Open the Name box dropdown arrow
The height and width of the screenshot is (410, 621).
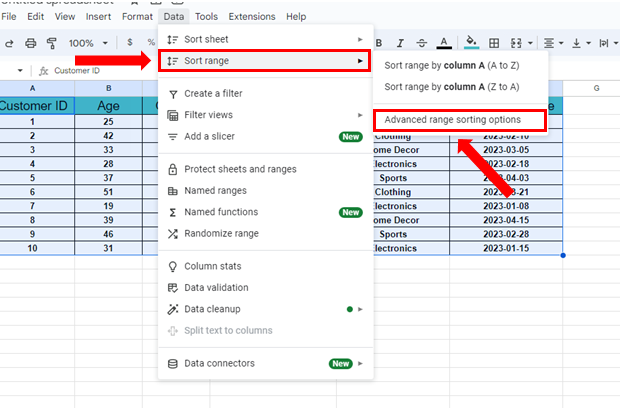point(20,71)
